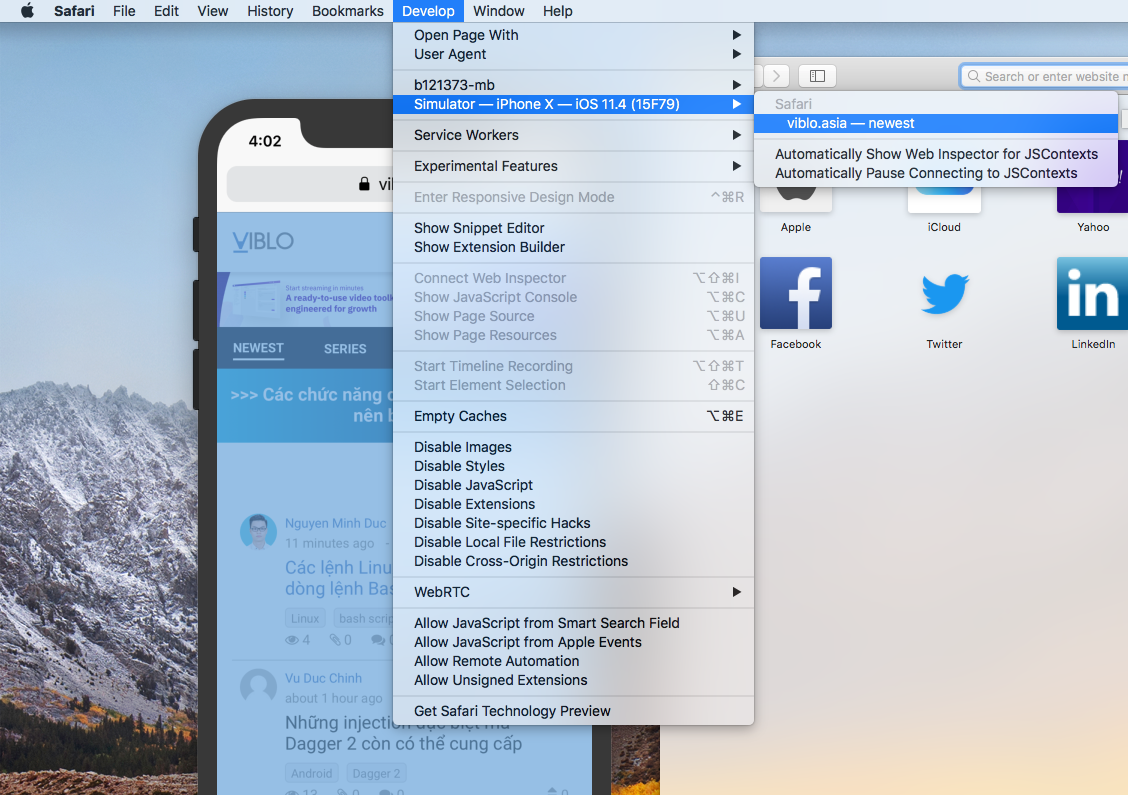Click the simulator Safari address bar

pyautogui.click(x=310, y=185)
